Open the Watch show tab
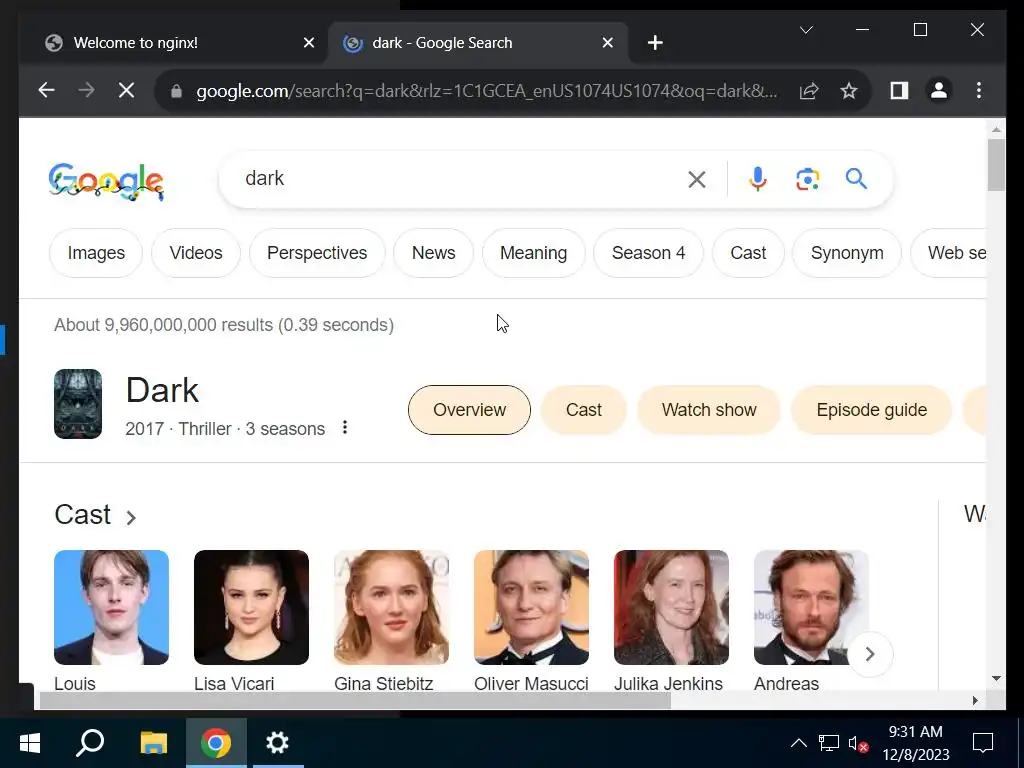The height and width of the screenshot is (768, 1024). pos(709,410)
